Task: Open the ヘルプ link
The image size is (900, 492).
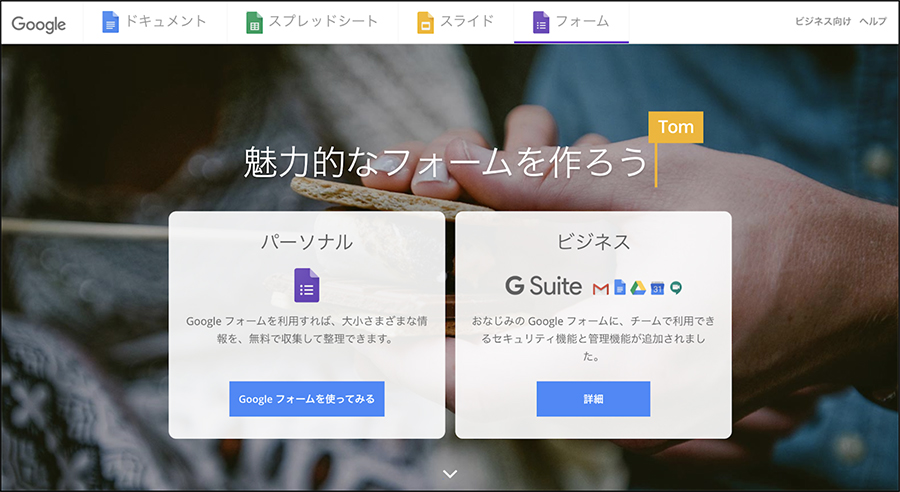Action: (873, 22)
